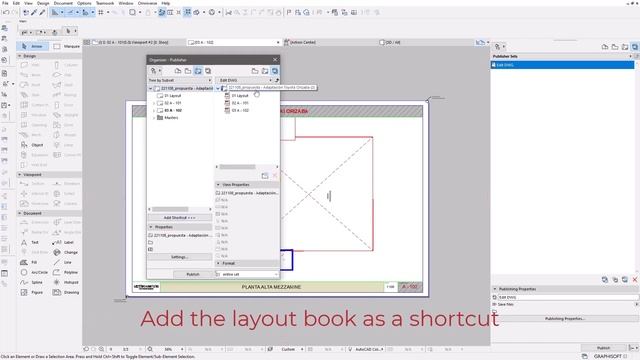Screen dimensions: 640x360
Task: Expand 02 A - 101 in left tree
Action: pyautogui.click(x=154, y=103)
